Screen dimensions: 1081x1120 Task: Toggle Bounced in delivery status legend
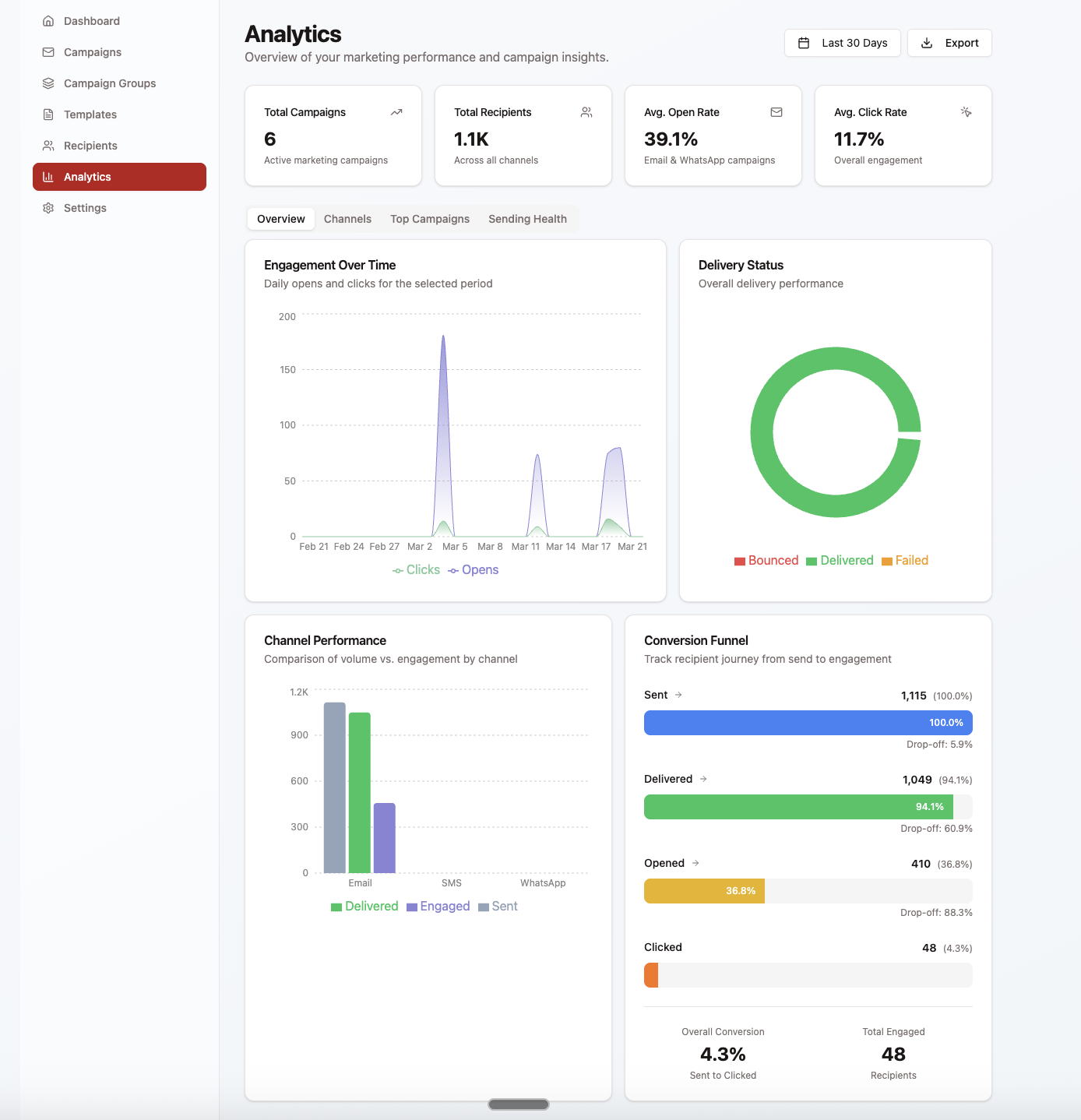tap(766, 561)
